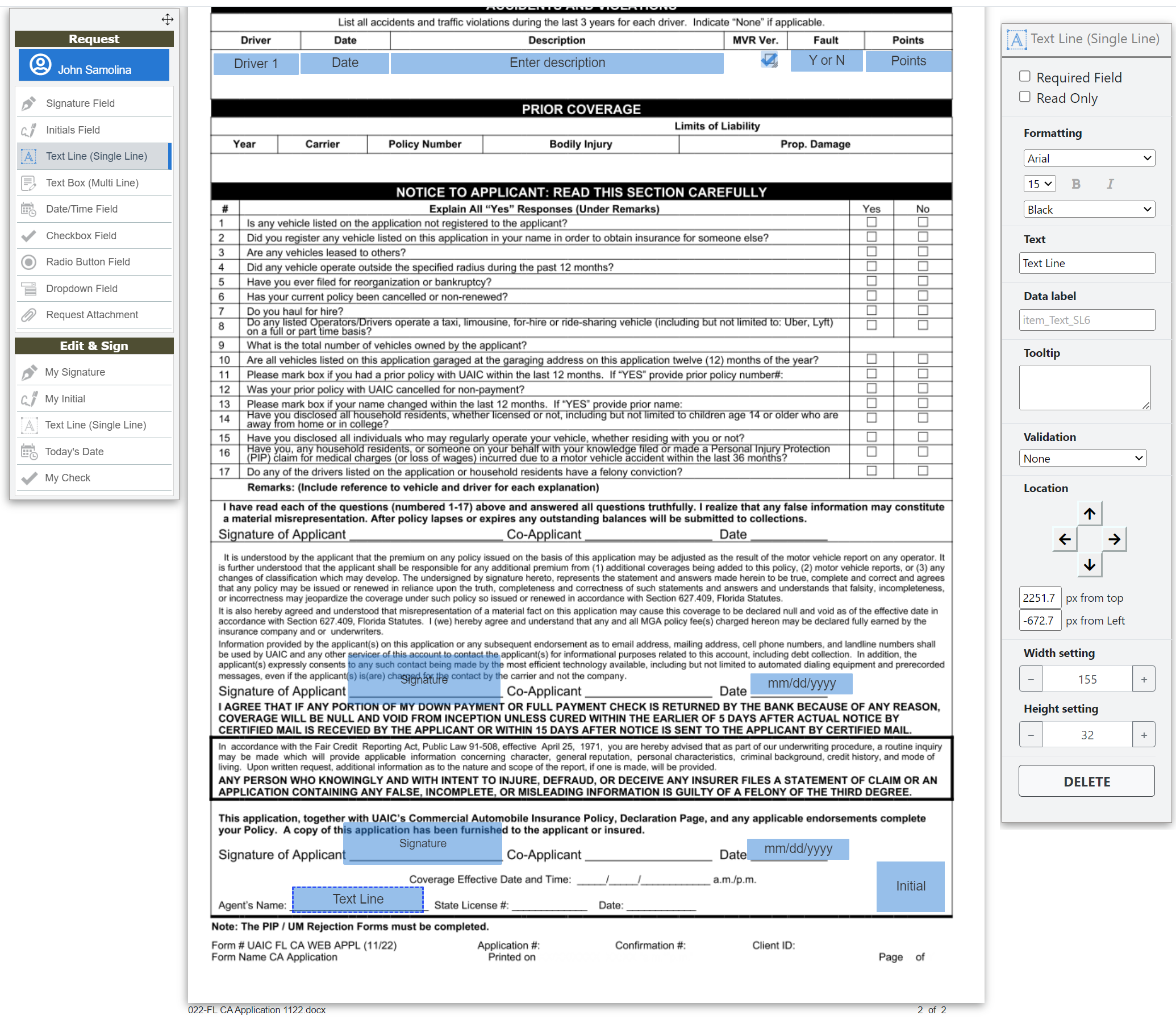Expand the Validation None dropdown
The width and height of the screenshot is (1176, 1028).
pyautogui.click(x=1082, y=459)
